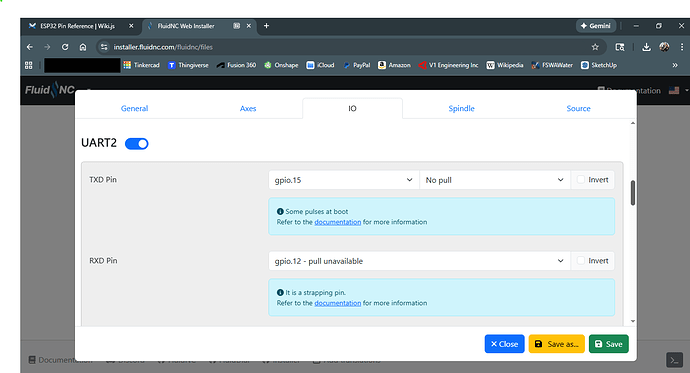Switch to the Axes tab
The width and height of the screenshot is (690, 373).
tap(248, 108)
